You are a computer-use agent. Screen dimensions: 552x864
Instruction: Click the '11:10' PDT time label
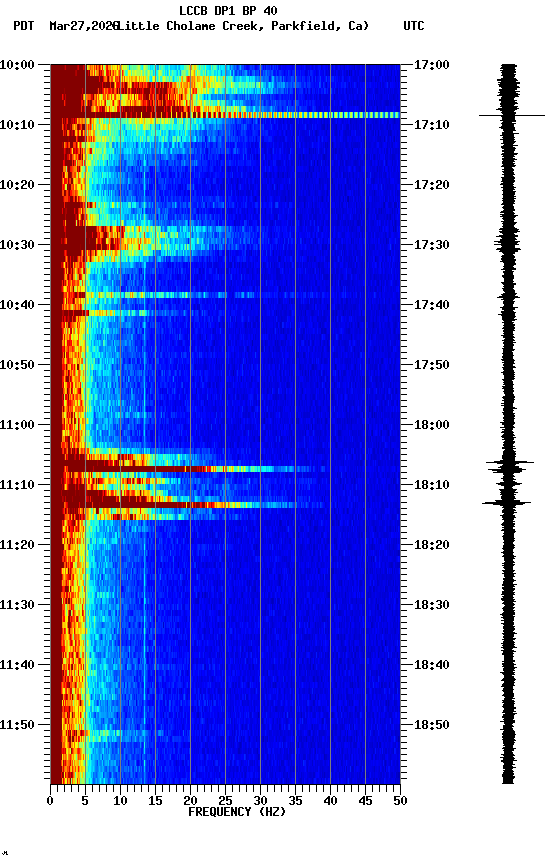tap(17, 485)
